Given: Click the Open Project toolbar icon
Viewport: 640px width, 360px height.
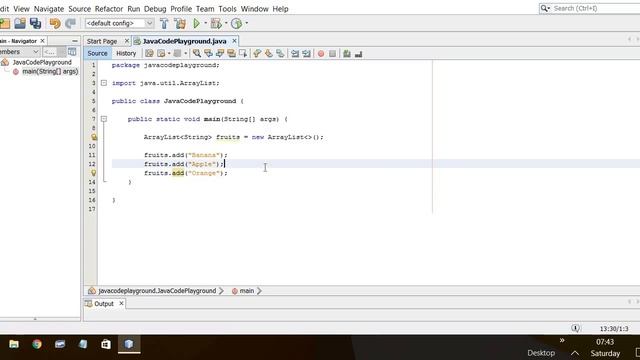Looking at the screenshot, I should pos(20,23).
